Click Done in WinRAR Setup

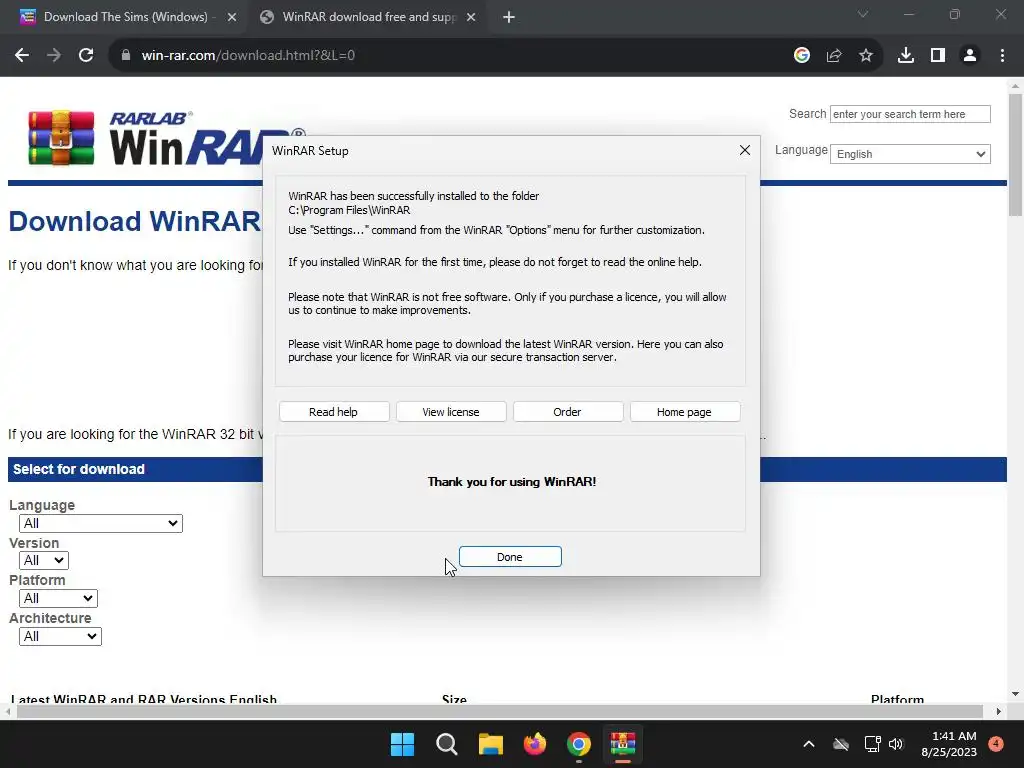[x=510, y=556]
